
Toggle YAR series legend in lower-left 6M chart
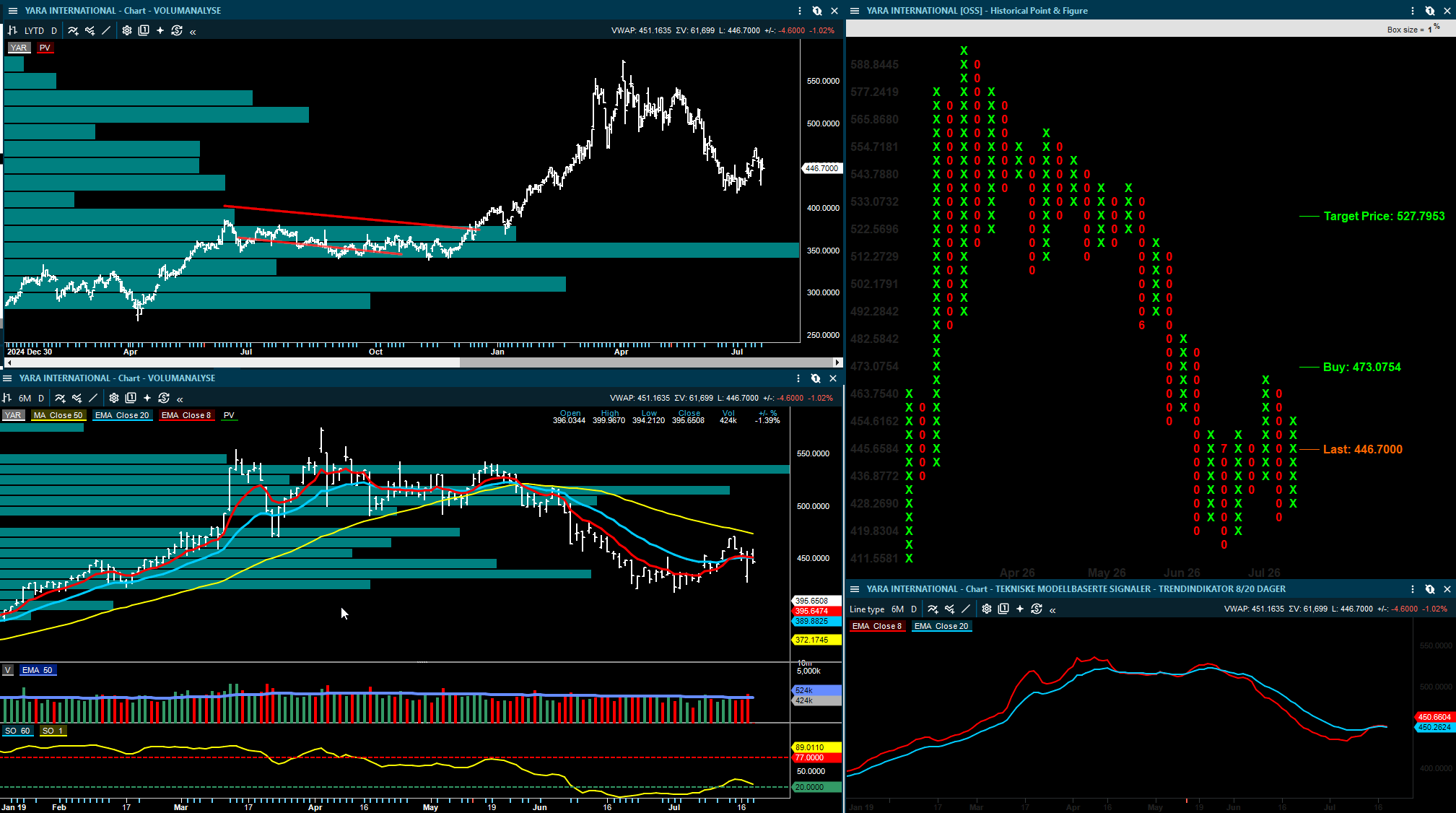[13, 415]
